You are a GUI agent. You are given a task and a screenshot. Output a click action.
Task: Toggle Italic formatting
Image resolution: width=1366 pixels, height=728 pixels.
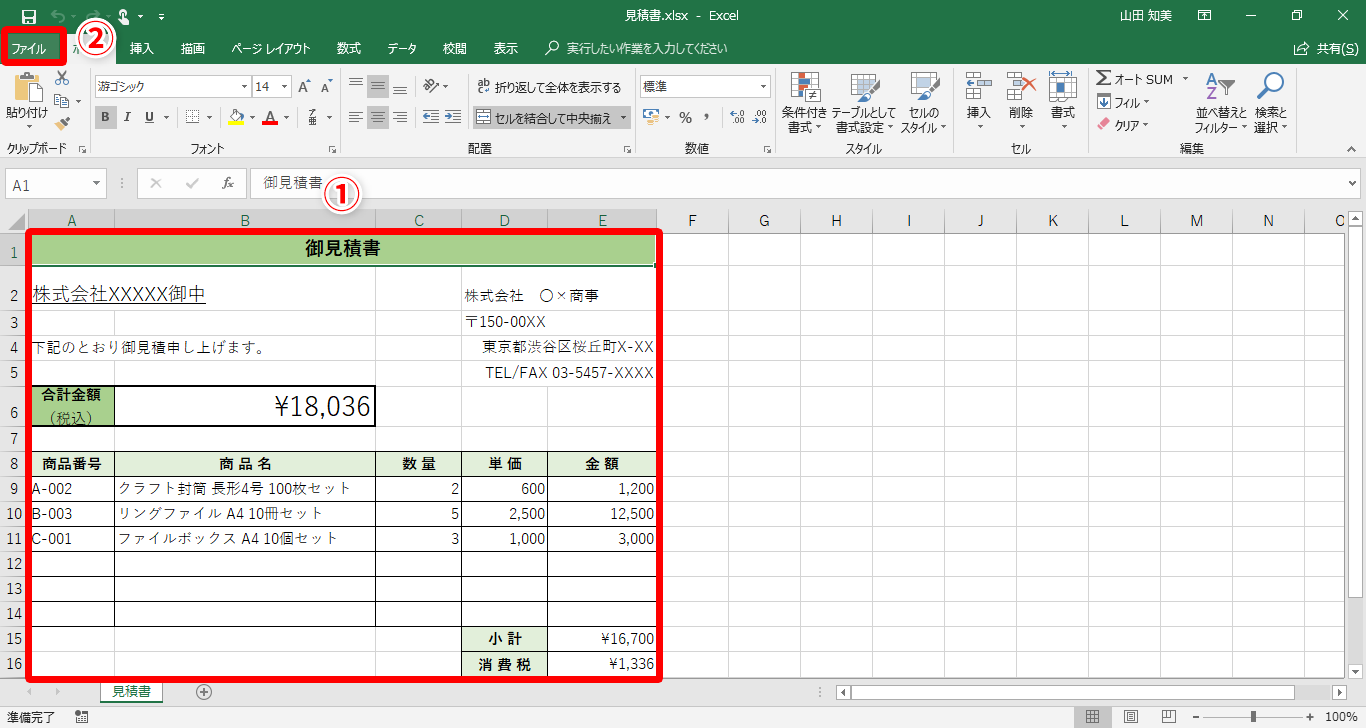pos(128,117)
